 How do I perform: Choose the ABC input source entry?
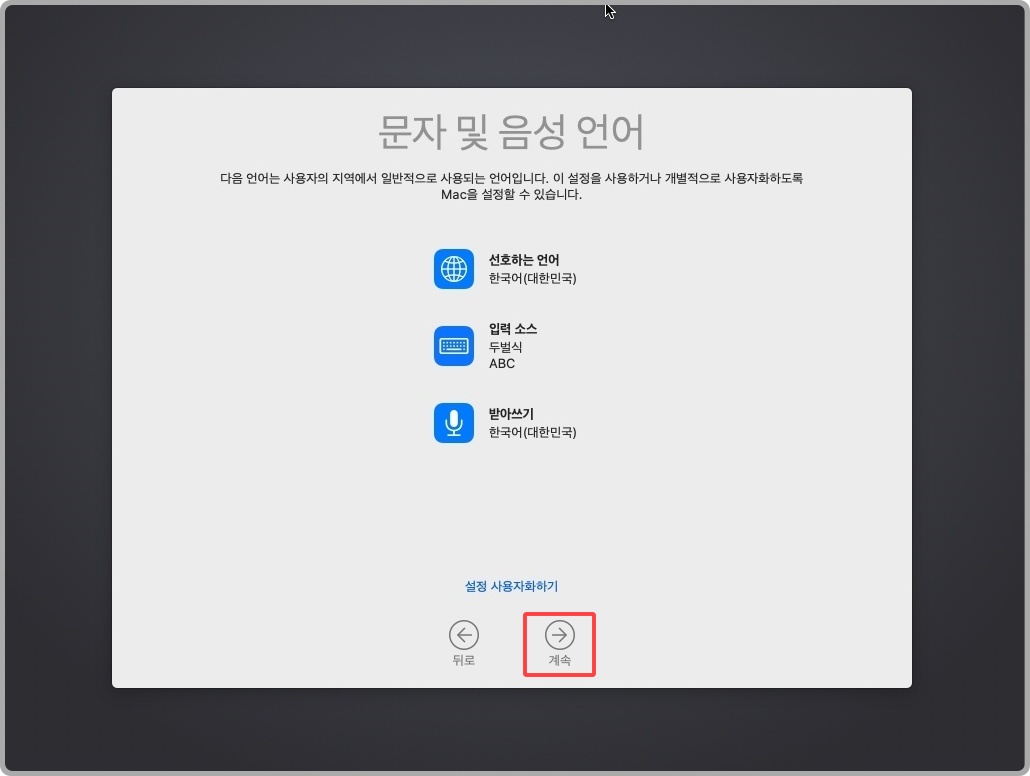[501, 363]
